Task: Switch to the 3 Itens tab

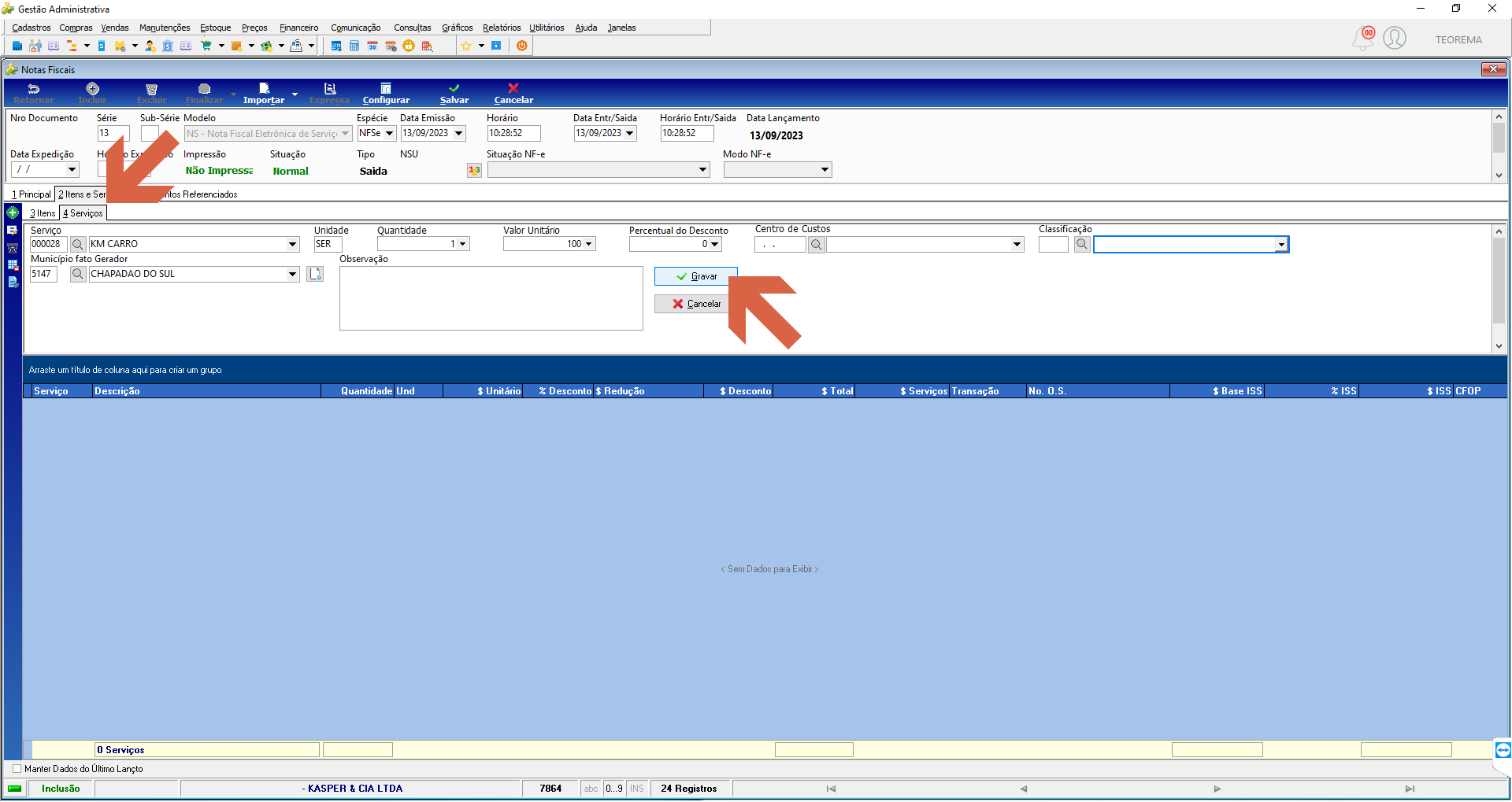Action: coord(43,213)
